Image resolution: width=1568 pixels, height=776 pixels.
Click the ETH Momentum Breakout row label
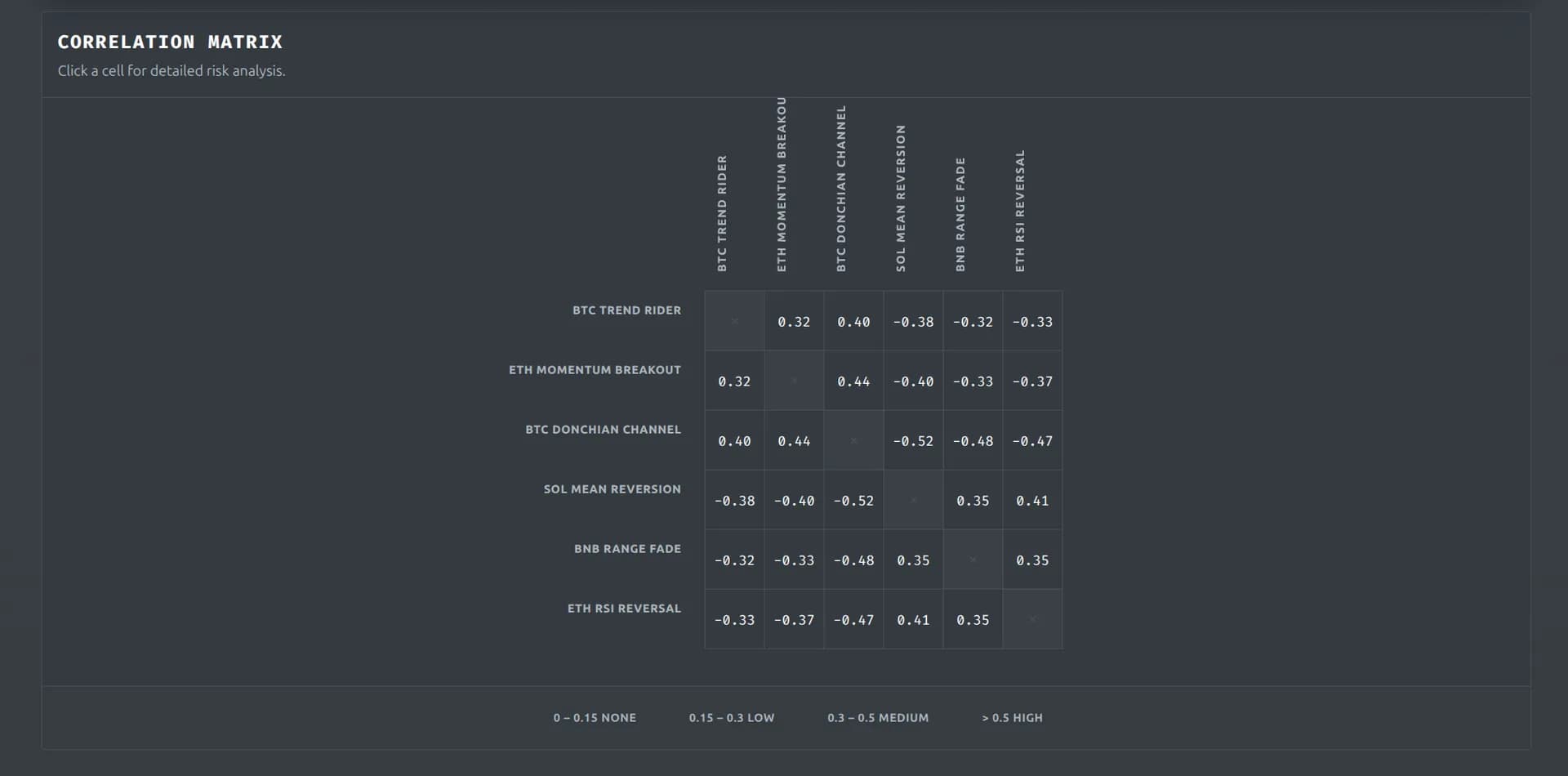pos(595,370)
